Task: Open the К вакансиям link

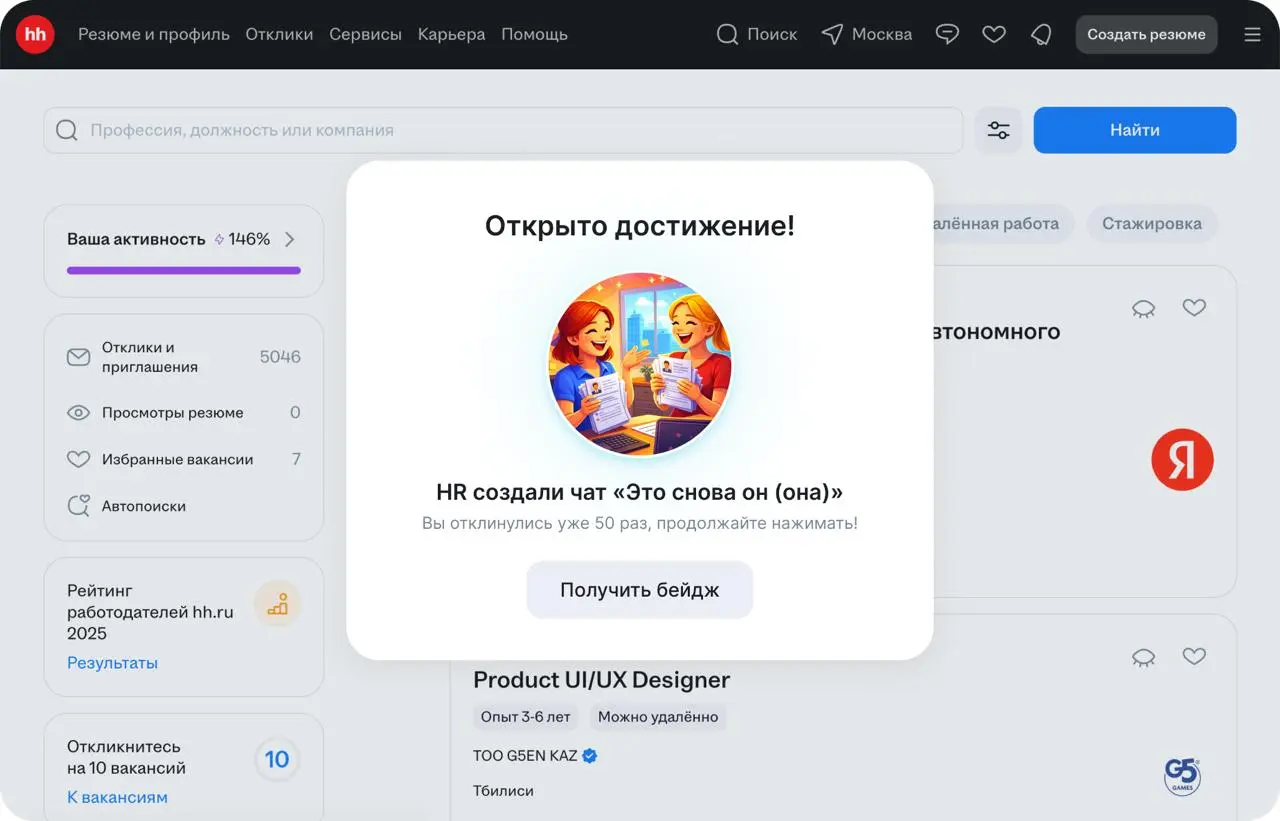Action: pyautogui.click(x=117, y=798)
